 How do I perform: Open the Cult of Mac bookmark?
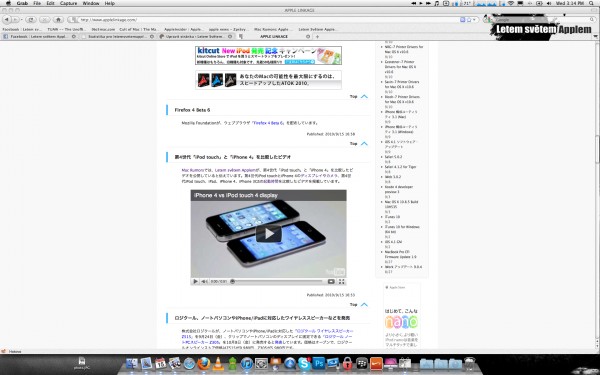pyautogui.click(x=138, y=29)
